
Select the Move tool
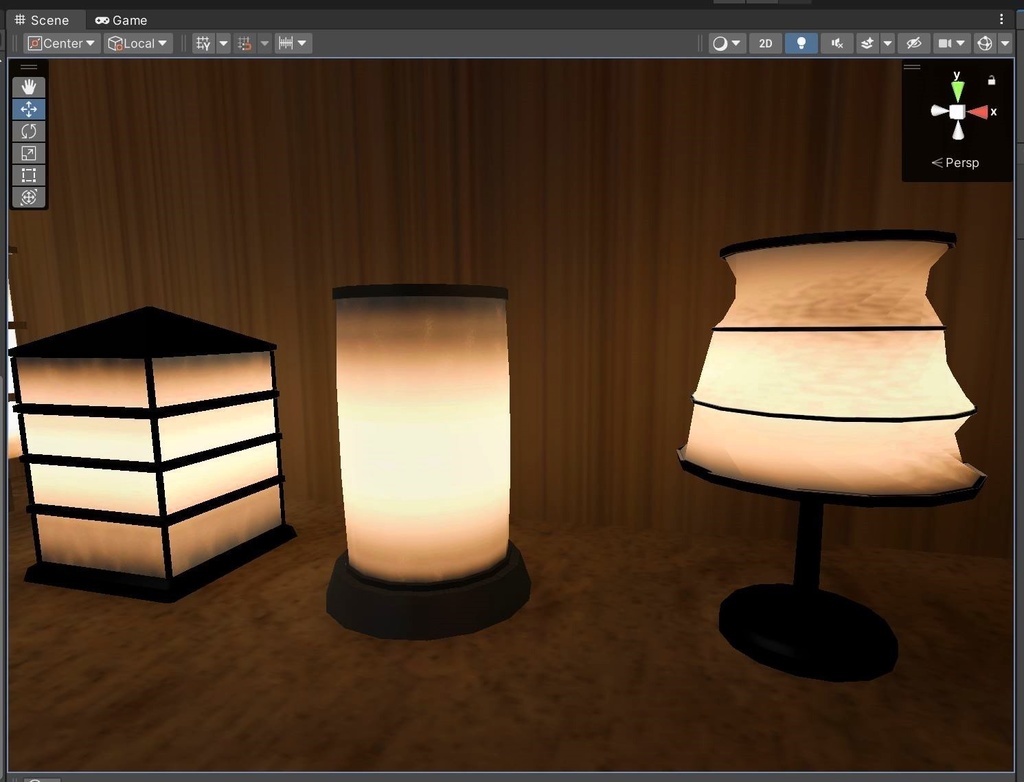tap(29, 109)
